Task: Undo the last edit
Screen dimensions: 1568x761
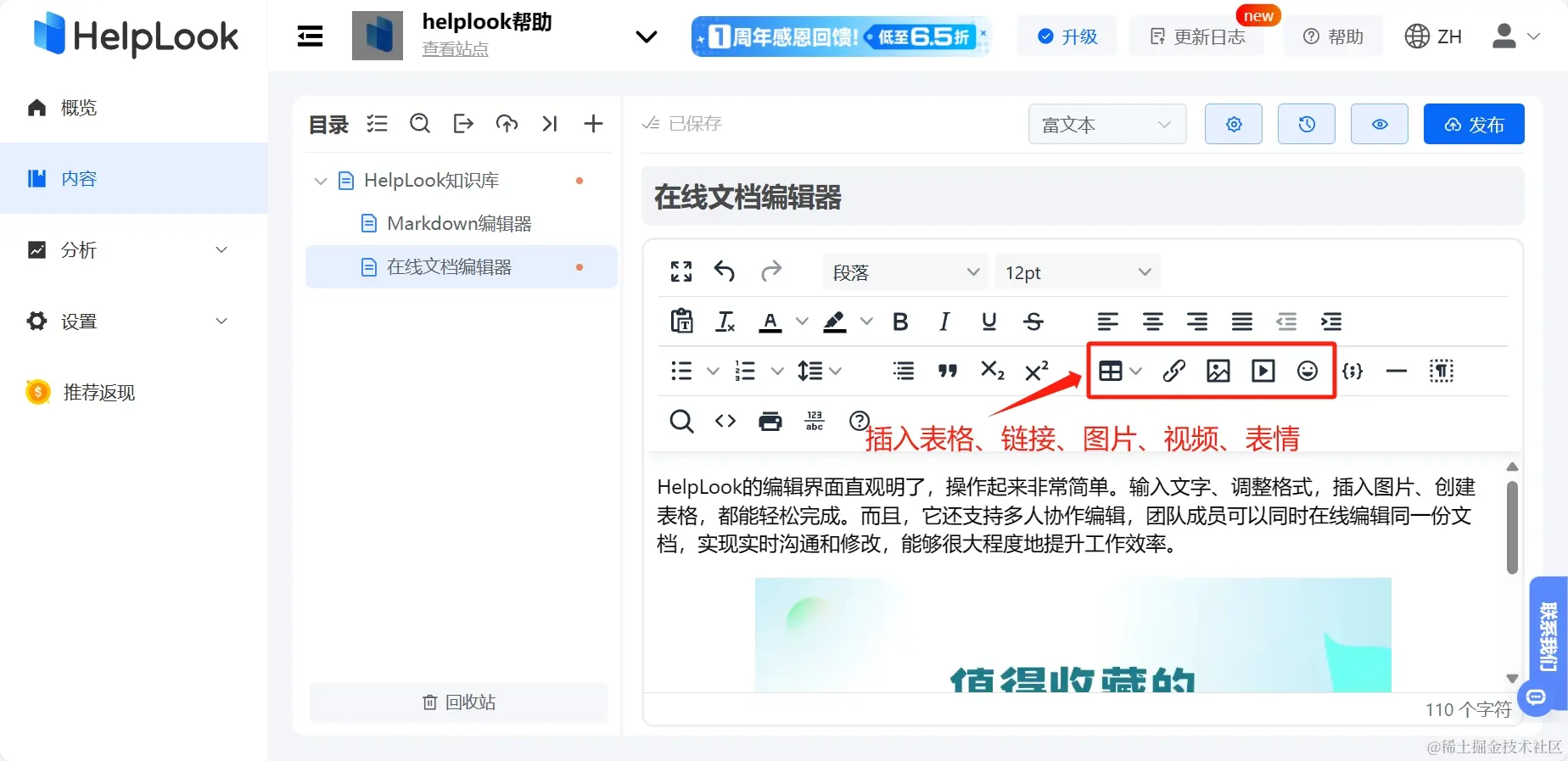Action: 725,271
